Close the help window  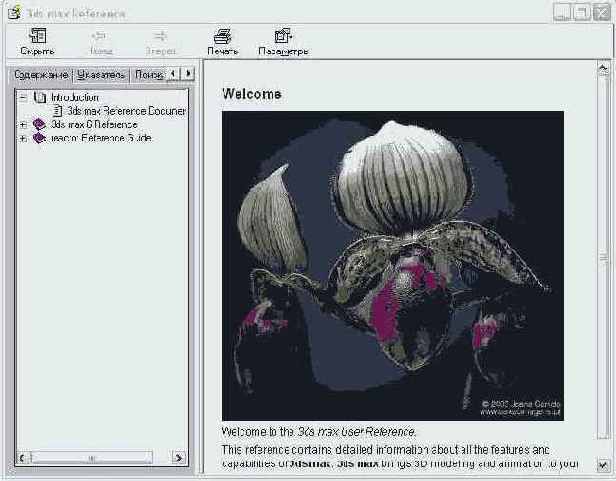click(x=601, y=13)
